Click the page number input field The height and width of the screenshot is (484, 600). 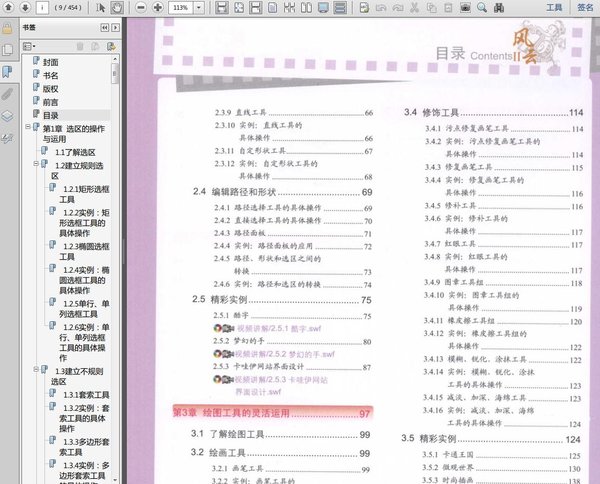pos(42,7)
